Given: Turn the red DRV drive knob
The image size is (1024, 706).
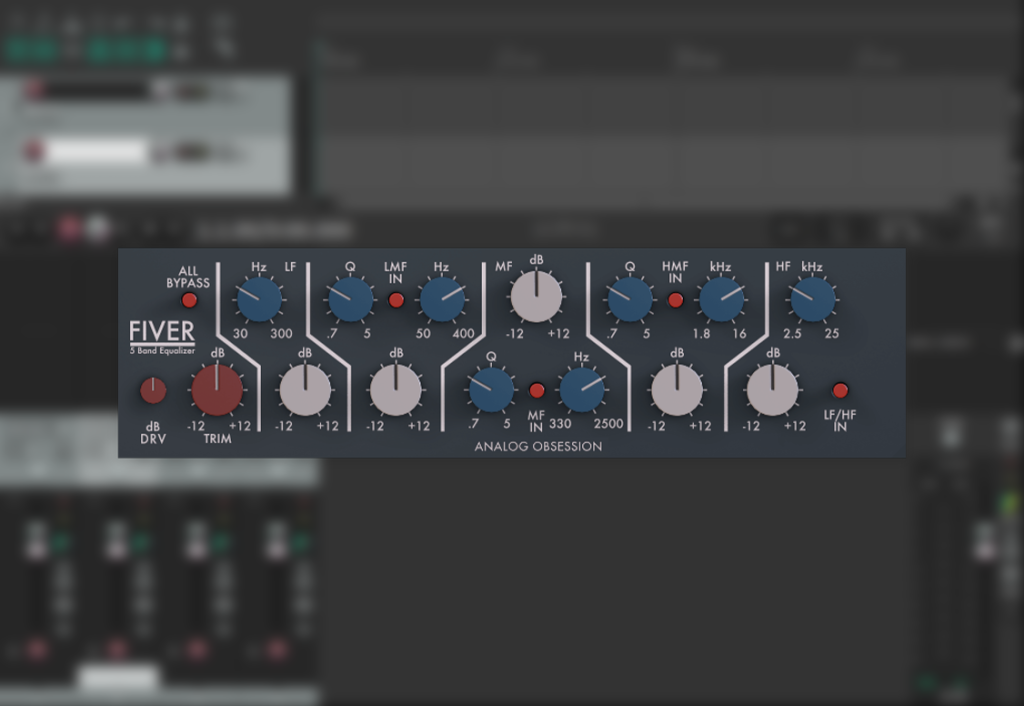Looking at the screenshot, I should coord(152,390).
